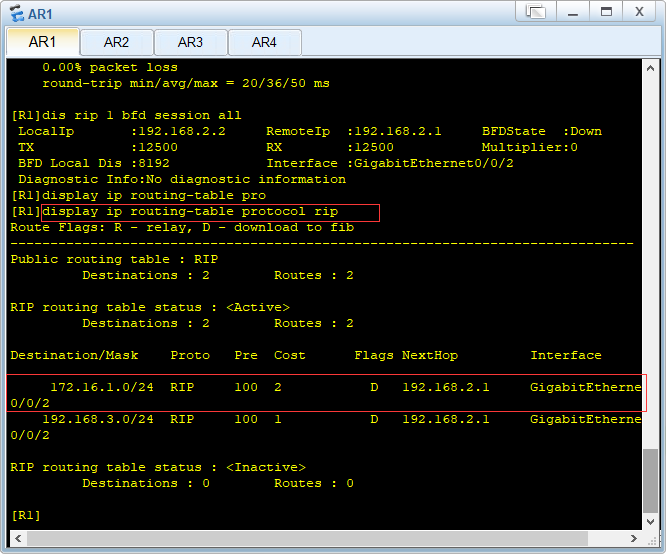Click the horizontal scrollbar left arrow
Screen dimensions: 666x554
[18, 539]
